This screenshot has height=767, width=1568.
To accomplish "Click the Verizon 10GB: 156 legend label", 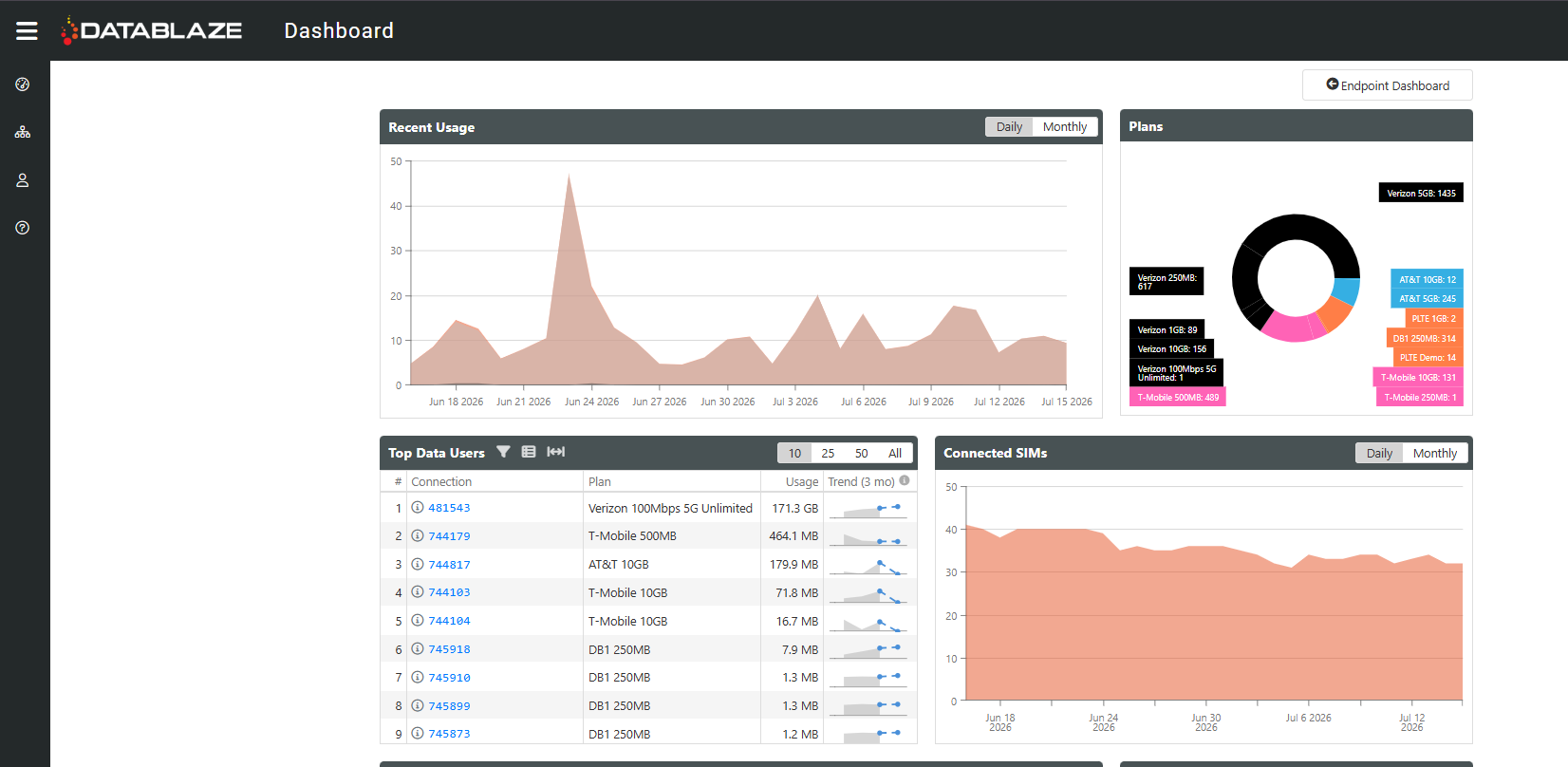I will tap(1171, 348).
